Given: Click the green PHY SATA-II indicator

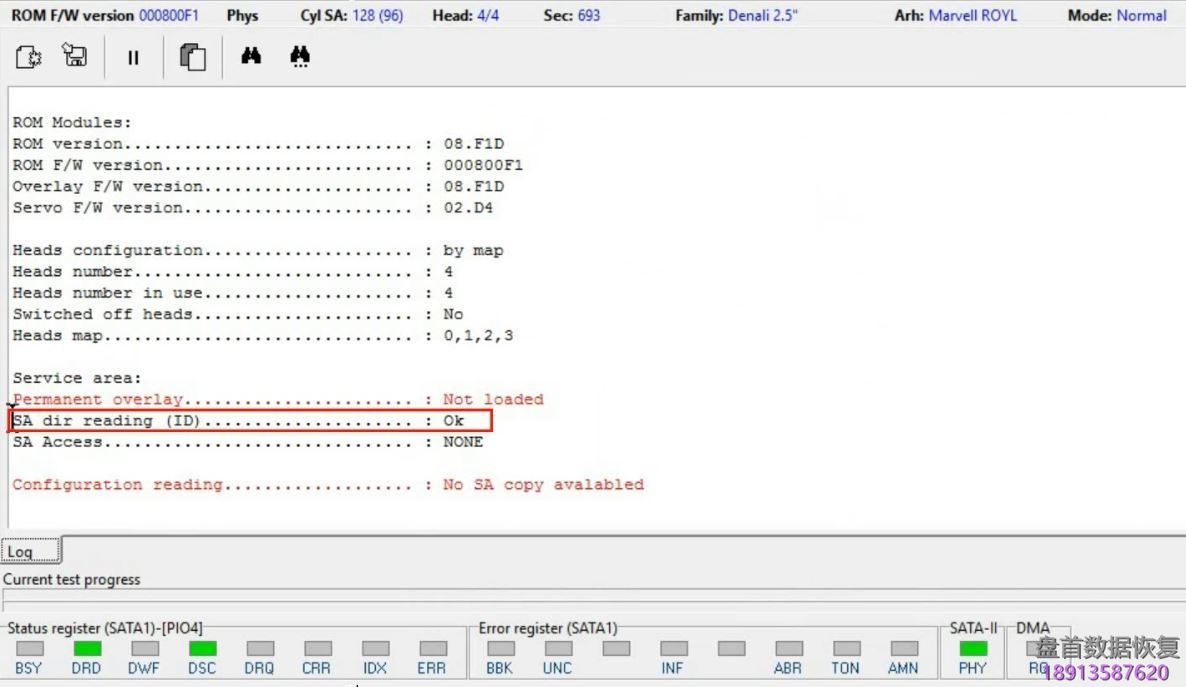Looking at the screenshot, I should (972, 649).
